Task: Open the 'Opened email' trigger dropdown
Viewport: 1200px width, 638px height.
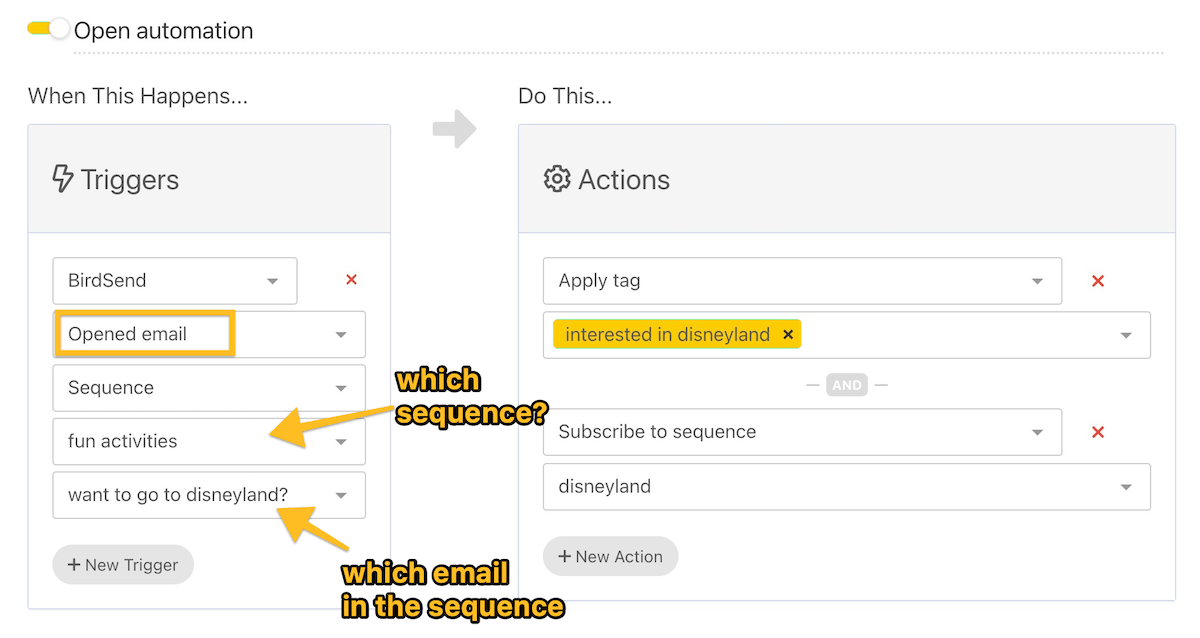Action: (340, 334)
